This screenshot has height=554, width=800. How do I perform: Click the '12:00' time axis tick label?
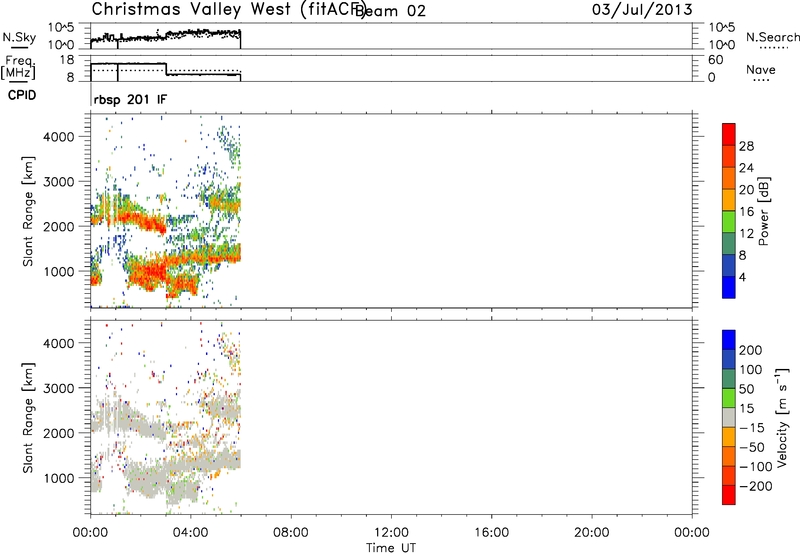pos(391,533)
